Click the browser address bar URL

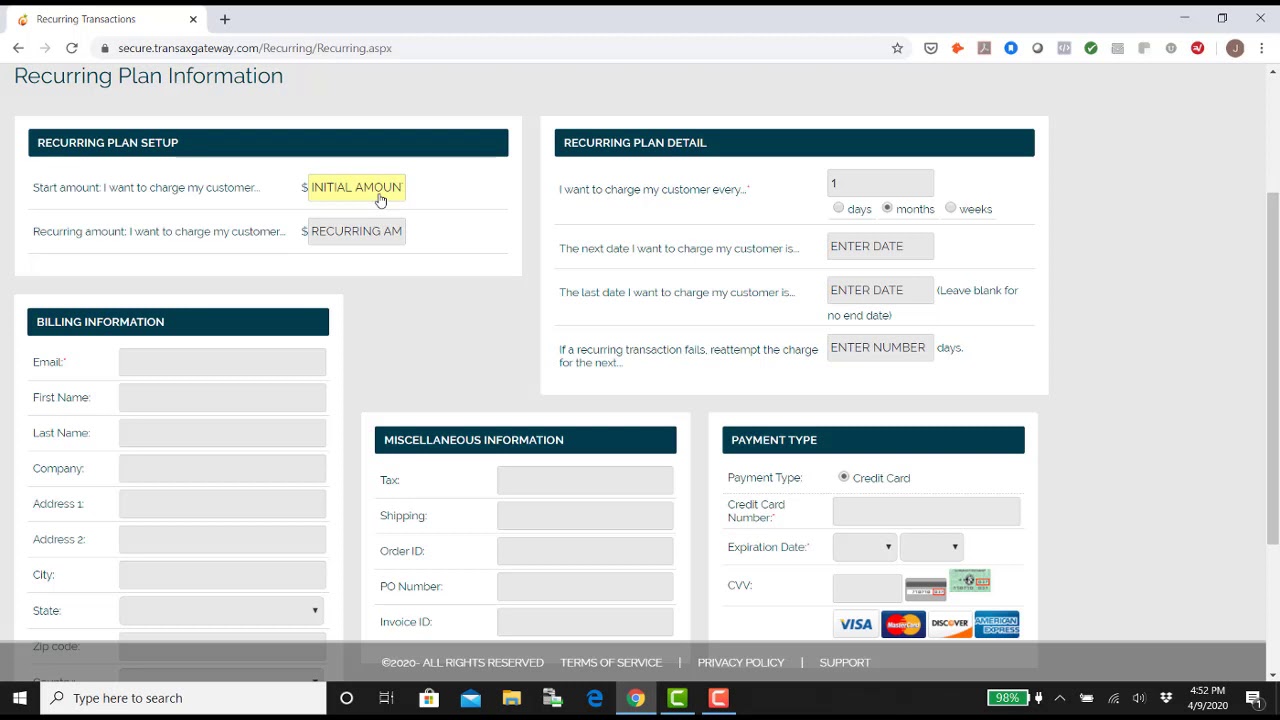click(x=255, y=48)
